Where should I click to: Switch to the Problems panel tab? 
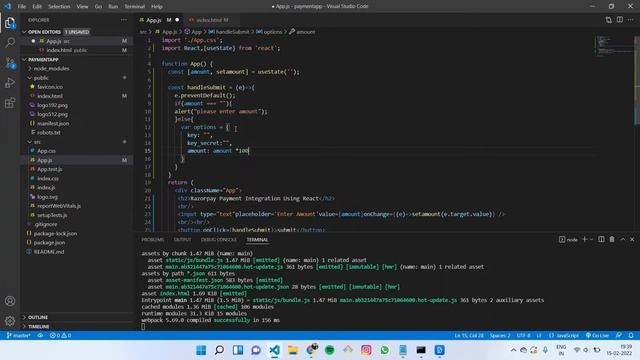[153, 240]
